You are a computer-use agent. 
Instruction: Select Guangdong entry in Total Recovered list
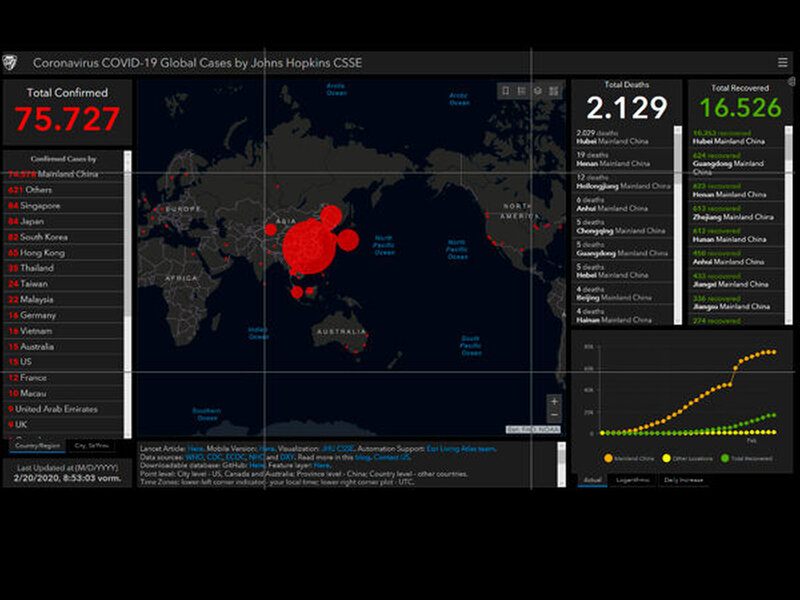tap(737, 163)
